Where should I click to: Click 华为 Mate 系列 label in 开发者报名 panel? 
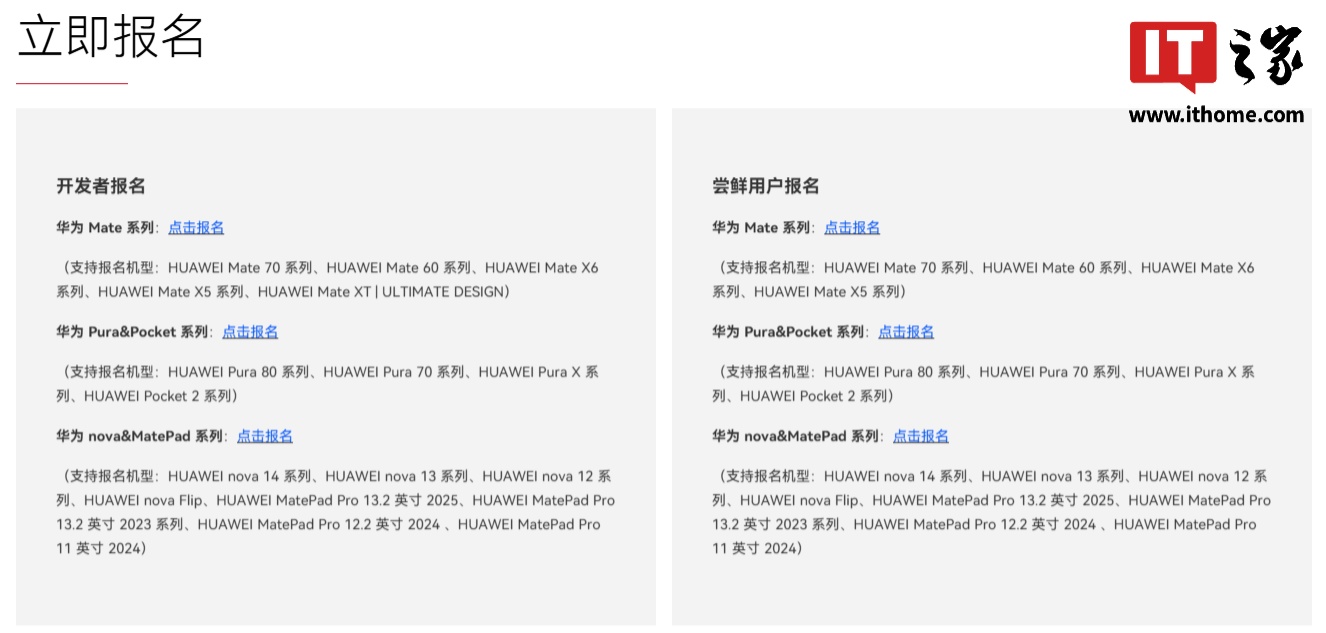pos(106,228)
